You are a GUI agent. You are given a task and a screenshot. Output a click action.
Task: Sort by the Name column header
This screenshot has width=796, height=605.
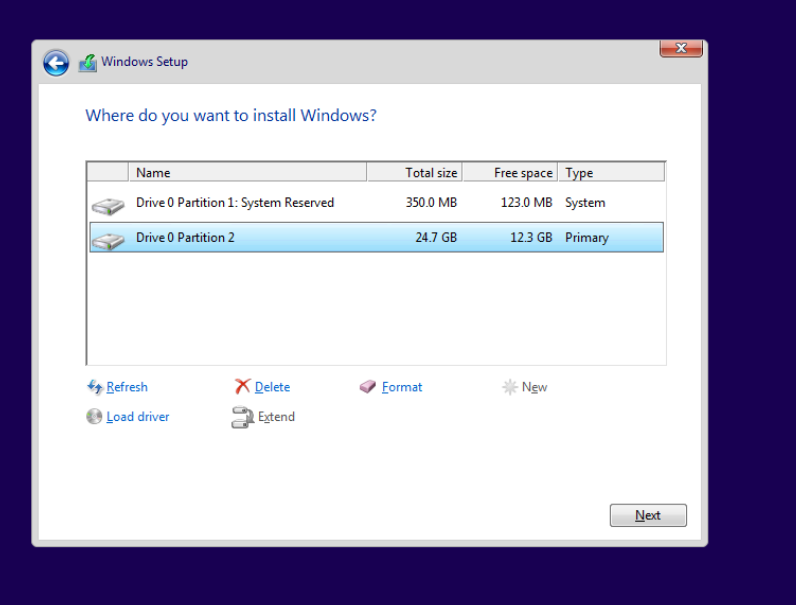[247, 173]
